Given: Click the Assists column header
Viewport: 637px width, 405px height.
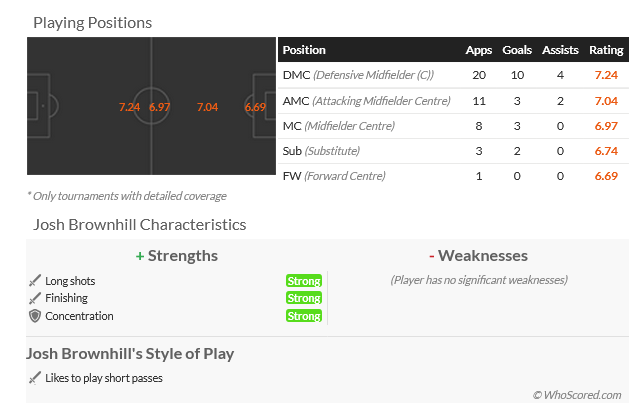Looking at the screenshot, I should pyautogui.click(x=560, y=50).
